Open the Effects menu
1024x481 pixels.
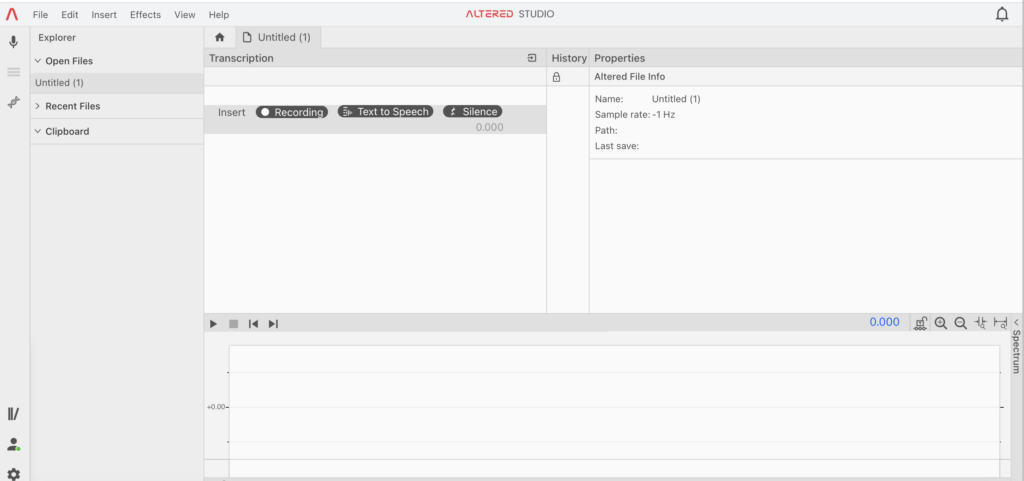click(145, 15)
